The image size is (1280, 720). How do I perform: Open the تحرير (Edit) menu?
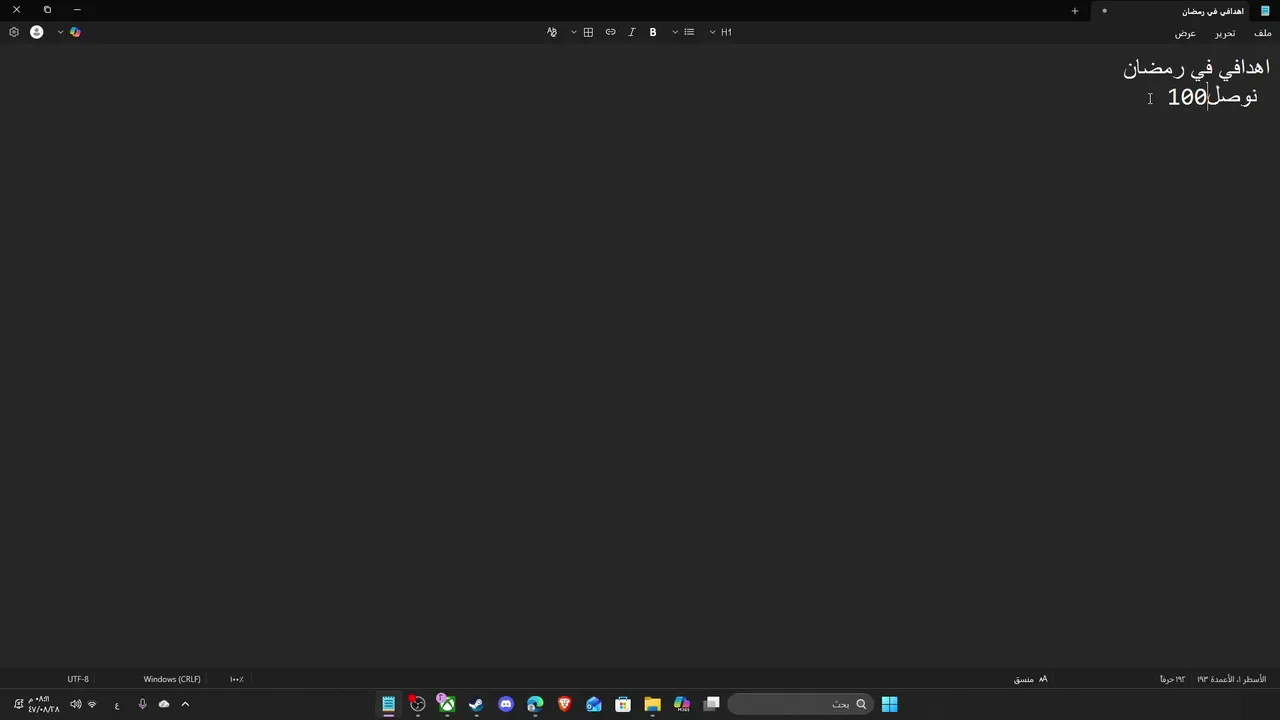pyautogui.click(x=1225, y=33)
